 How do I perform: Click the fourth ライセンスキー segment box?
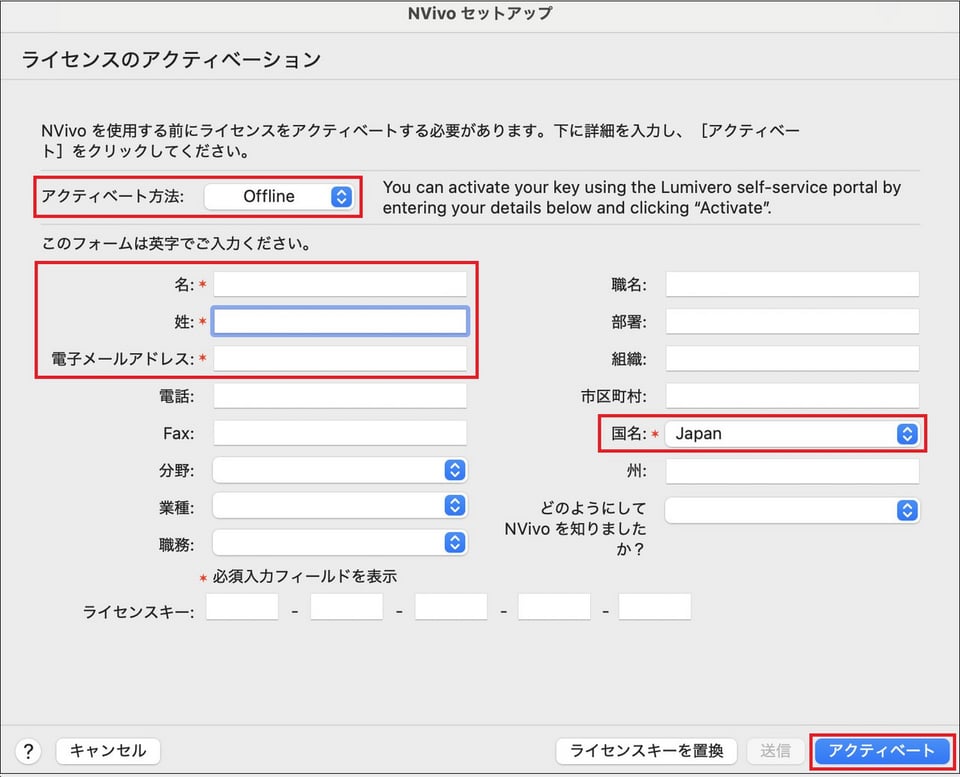(x=555, y=607)
